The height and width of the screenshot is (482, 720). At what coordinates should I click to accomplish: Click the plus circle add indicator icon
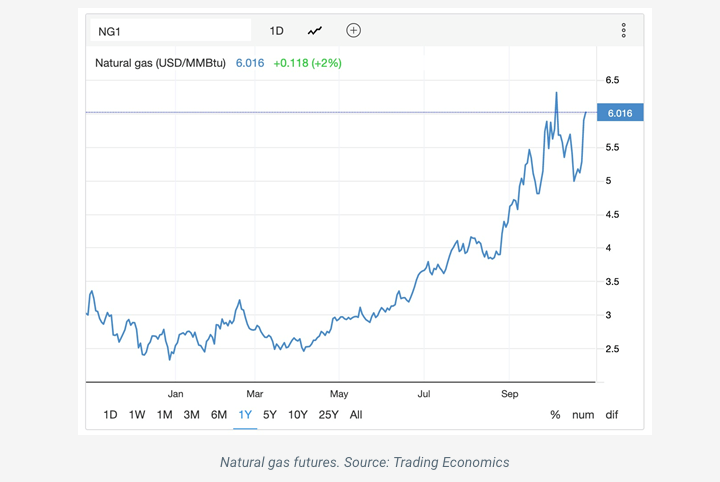pyautogui.click(x=353, y=31)
